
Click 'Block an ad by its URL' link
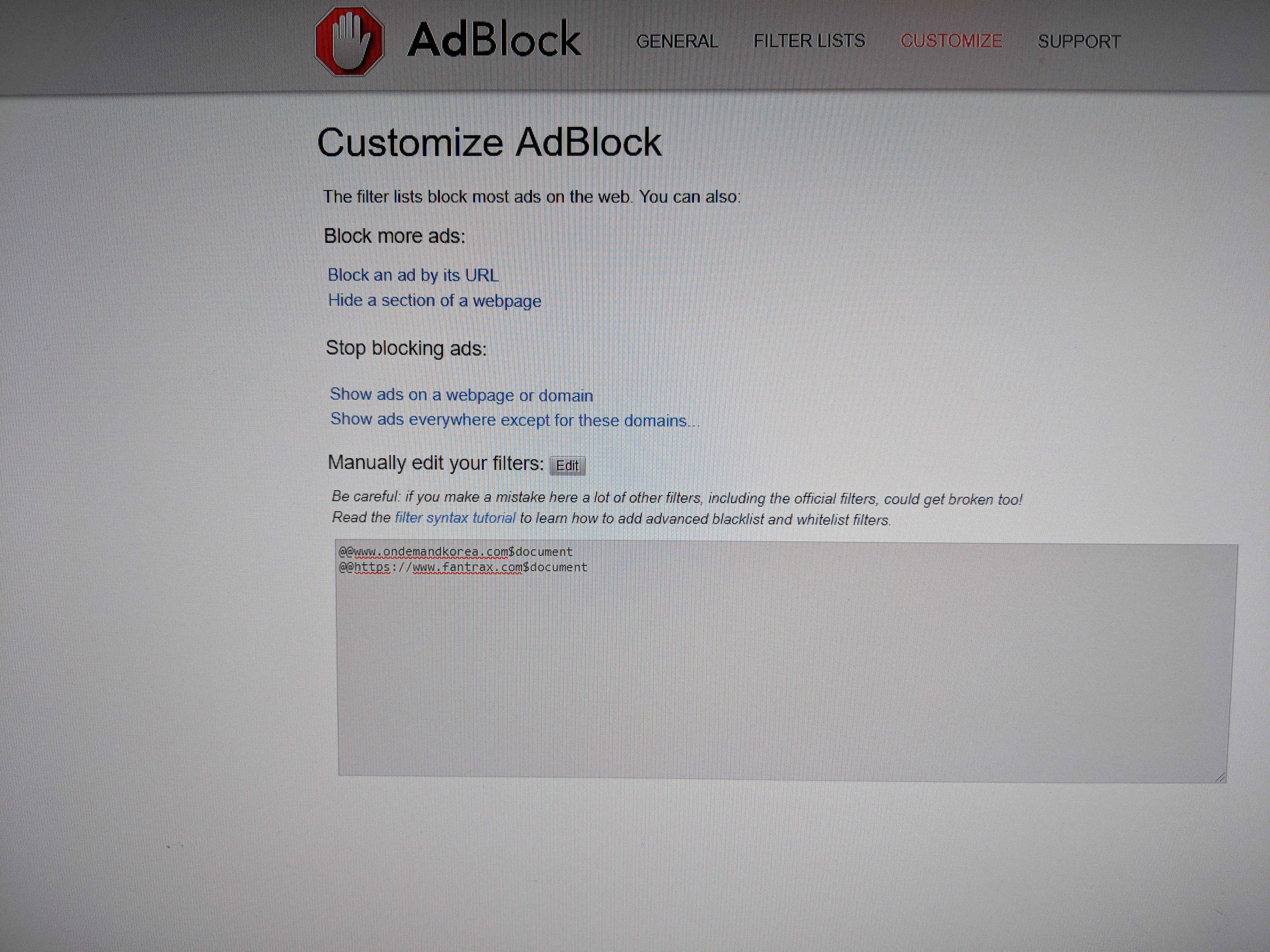413,275
